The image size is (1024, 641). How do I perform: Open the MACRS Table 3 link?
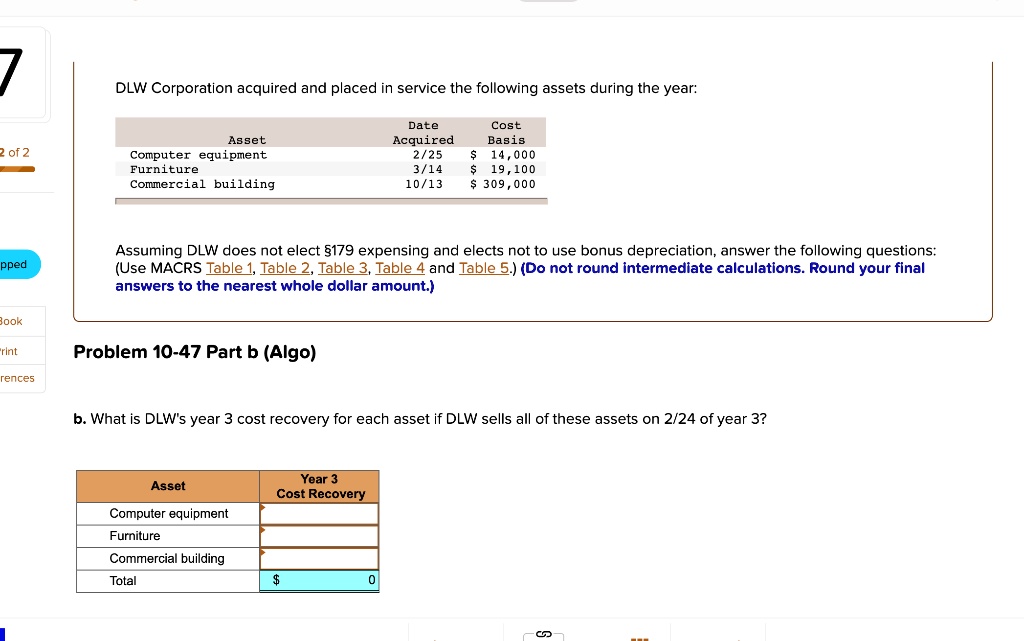coord(343,268)
